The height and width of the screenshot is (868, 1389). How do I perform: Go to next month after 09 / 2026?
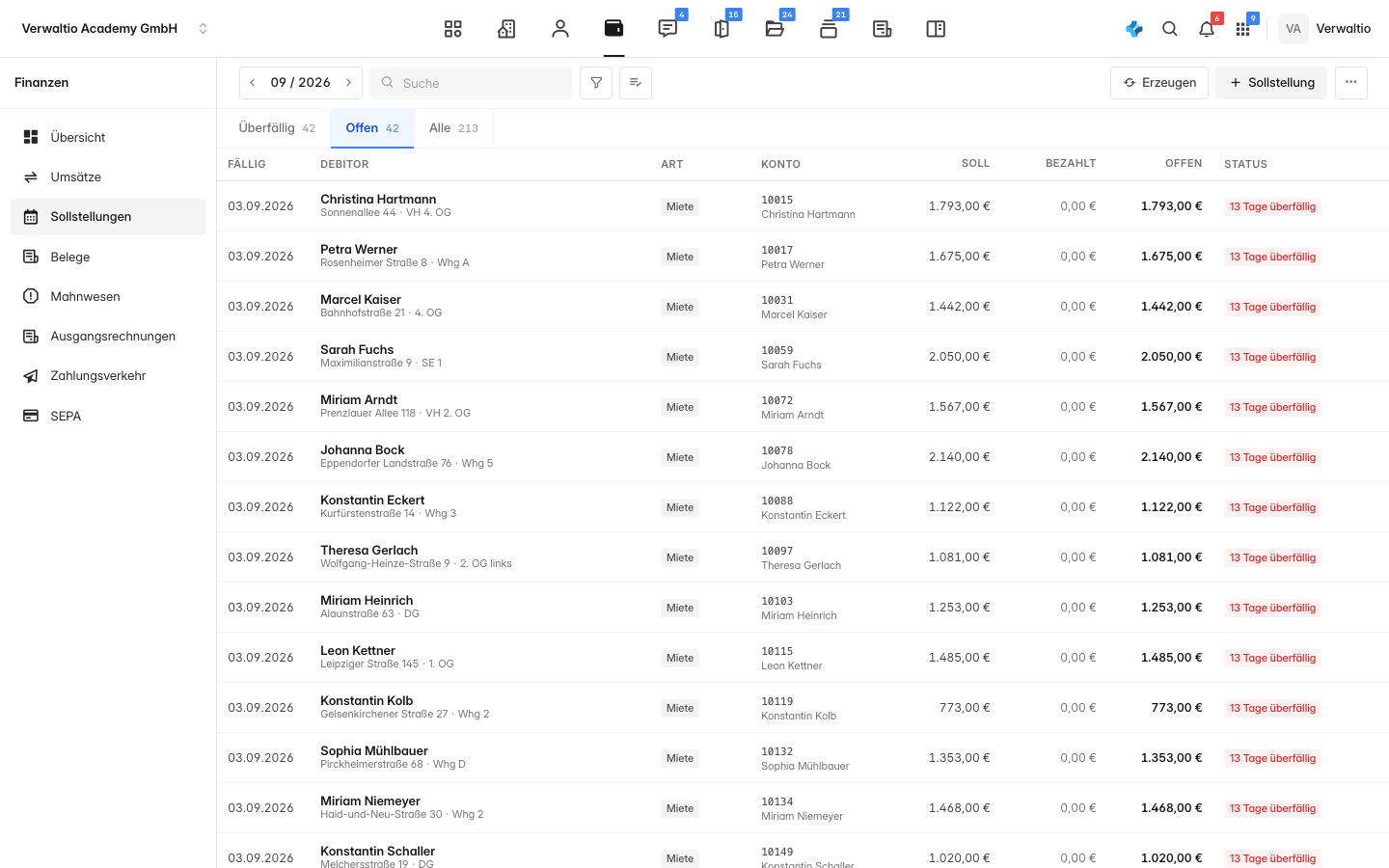tap(349, 83)
